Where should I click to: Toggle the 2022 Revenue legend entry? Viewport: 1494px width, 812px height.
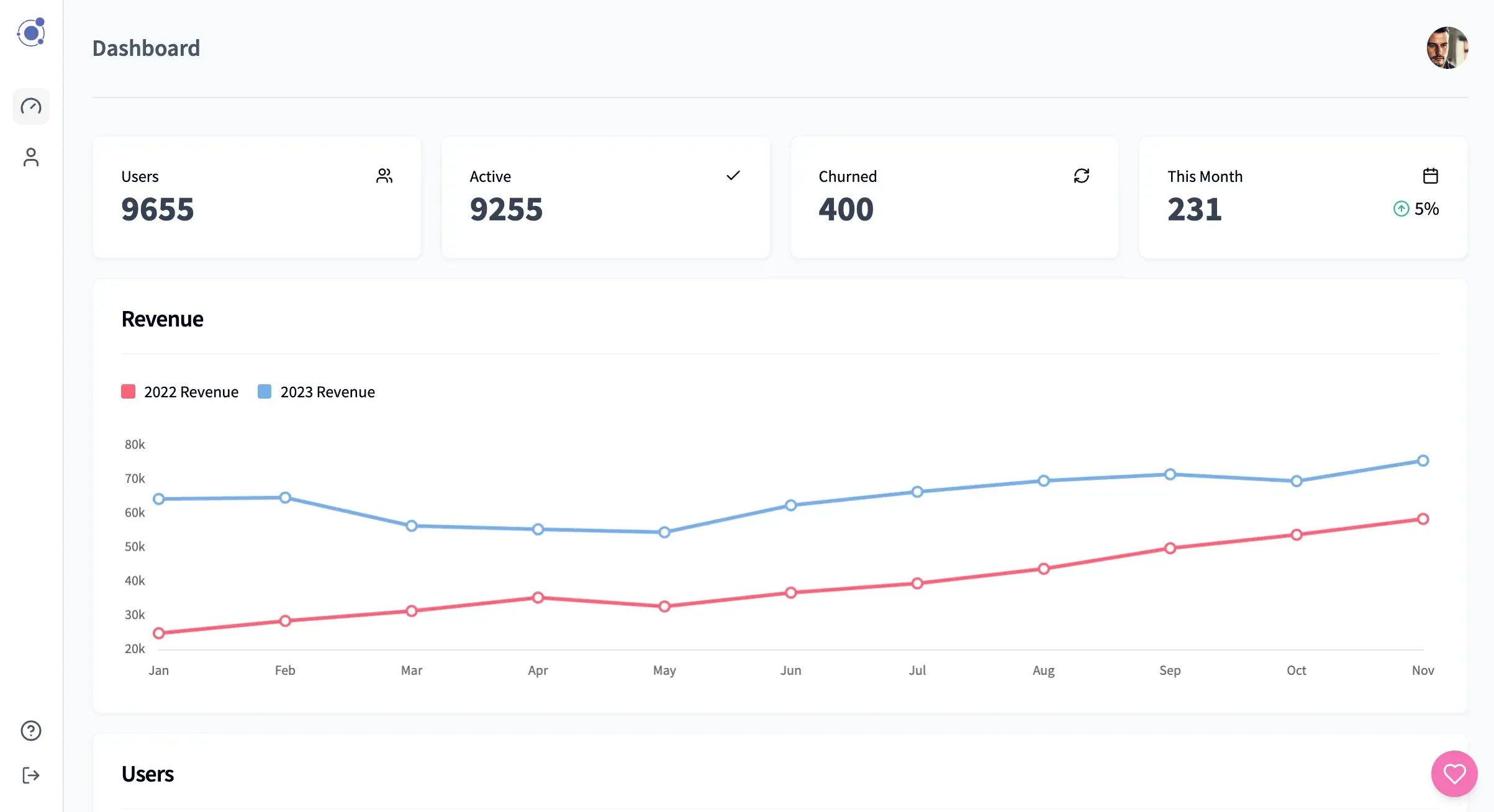tap(180, 392)
